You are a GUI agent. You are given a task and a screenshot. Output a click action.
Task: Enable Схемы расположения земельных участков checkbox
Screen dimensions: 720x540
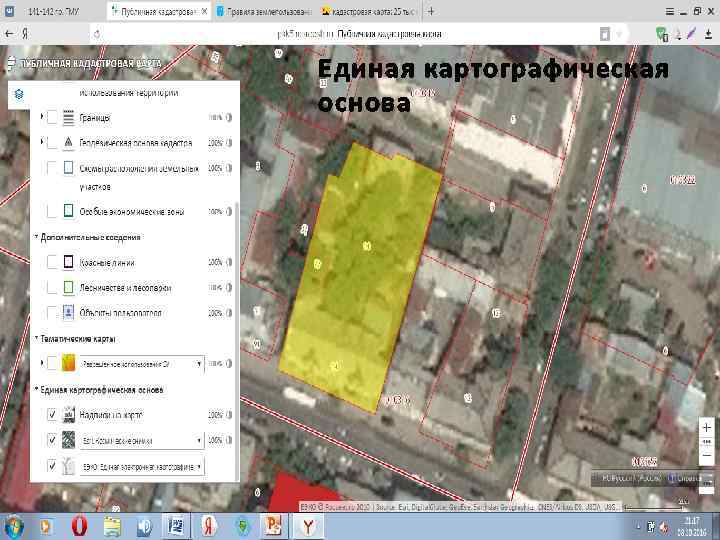coord(52,168)
